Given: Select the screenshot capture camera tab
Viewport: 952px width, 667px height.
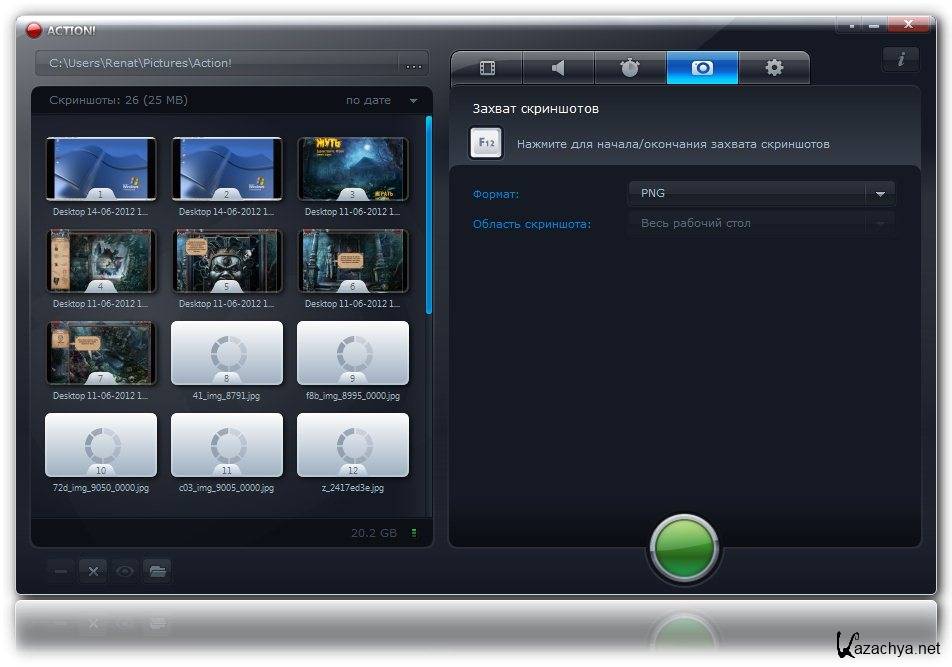Looking at the screenshot, I should tap(702, 68).
